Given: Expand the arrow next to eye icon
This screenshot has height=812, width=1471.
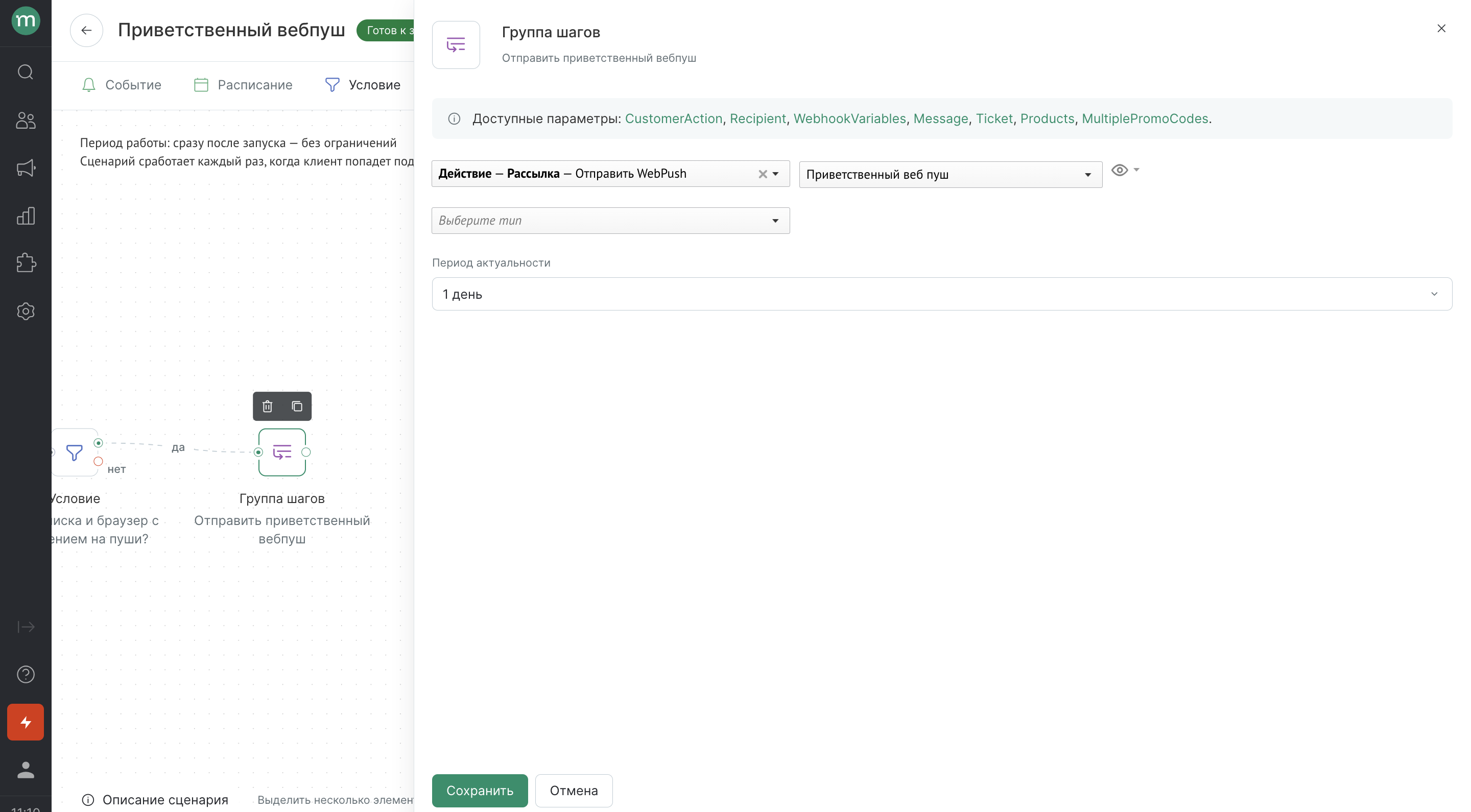Looking at the screenshot, I should click(x=1136, y=170).
